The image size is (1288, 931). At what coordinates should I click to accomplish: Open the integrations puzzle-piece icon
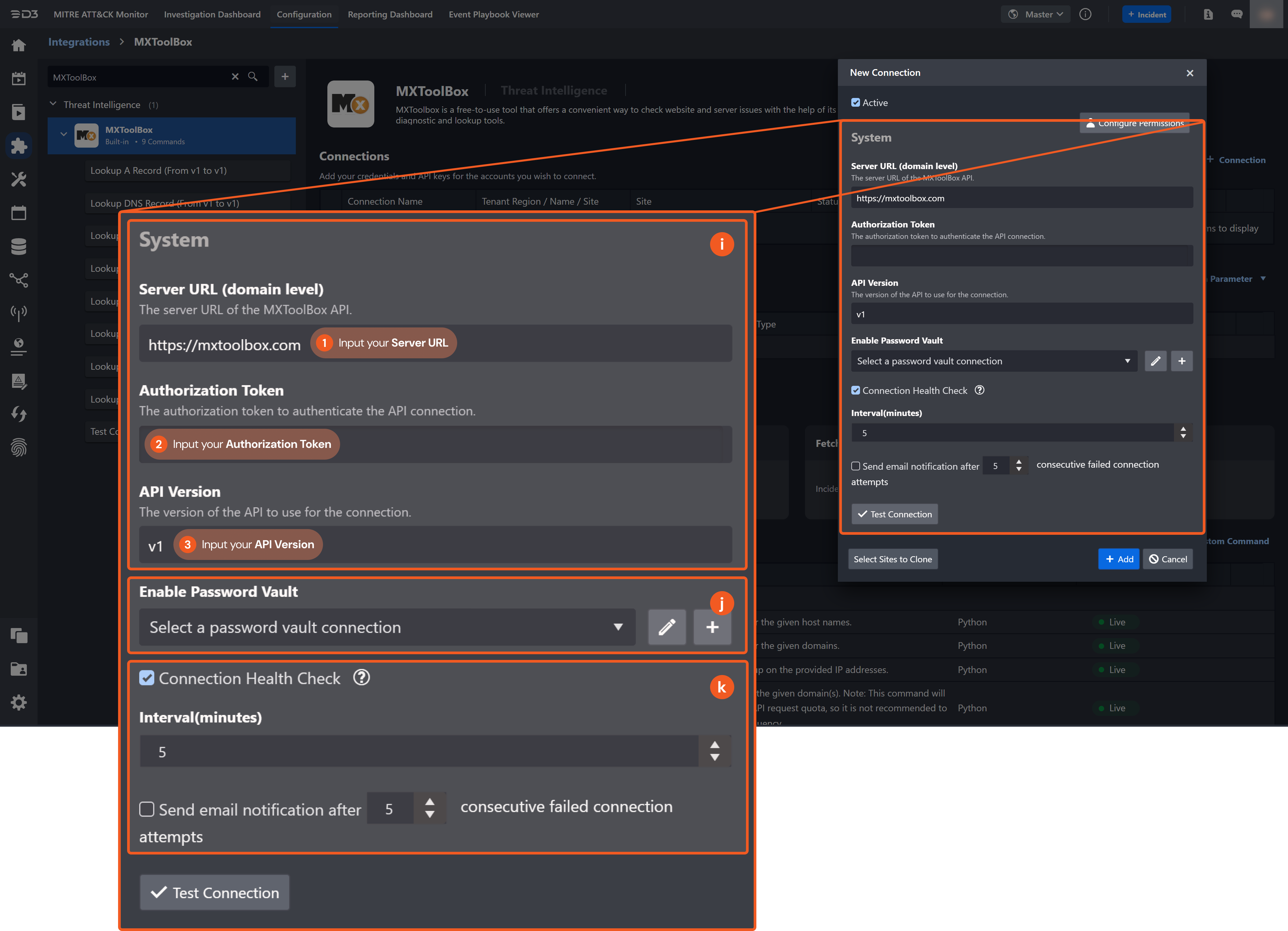coord(19,146)
